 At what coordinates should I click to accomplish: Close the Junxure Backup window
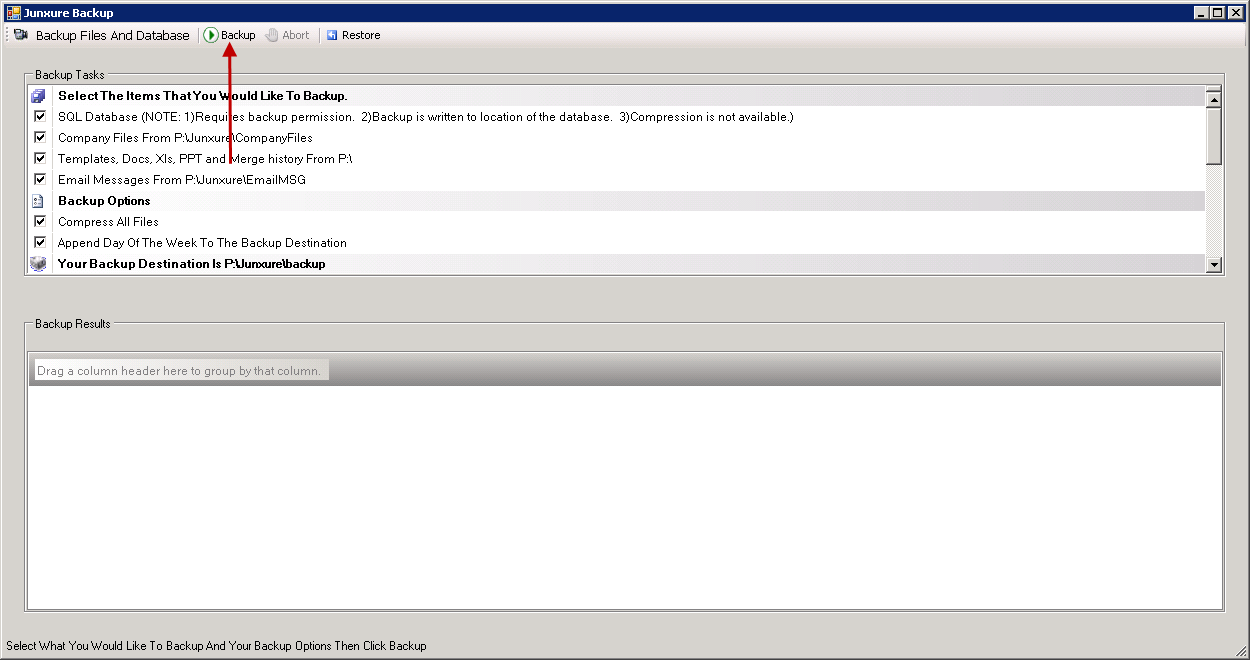pos(1234,13)
